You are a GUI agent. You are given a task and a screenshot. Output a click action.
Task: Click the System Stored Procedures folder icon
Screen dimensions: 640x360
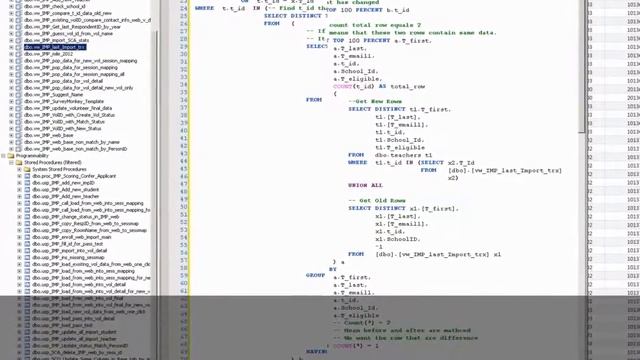[x=27, y=169]
